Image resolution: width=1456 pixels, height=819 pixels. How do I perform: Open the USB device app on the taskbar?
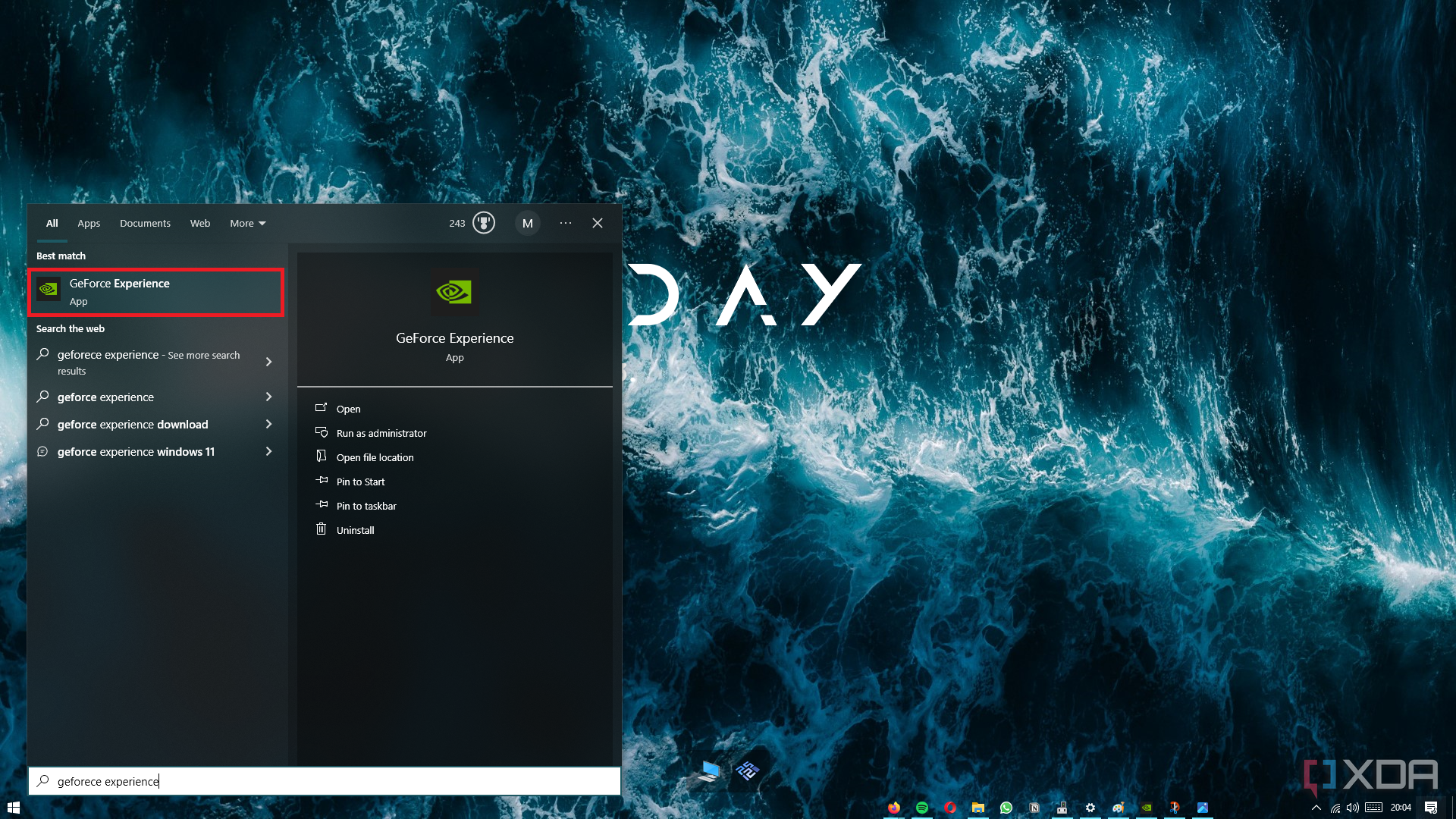tap(1062, 808)
